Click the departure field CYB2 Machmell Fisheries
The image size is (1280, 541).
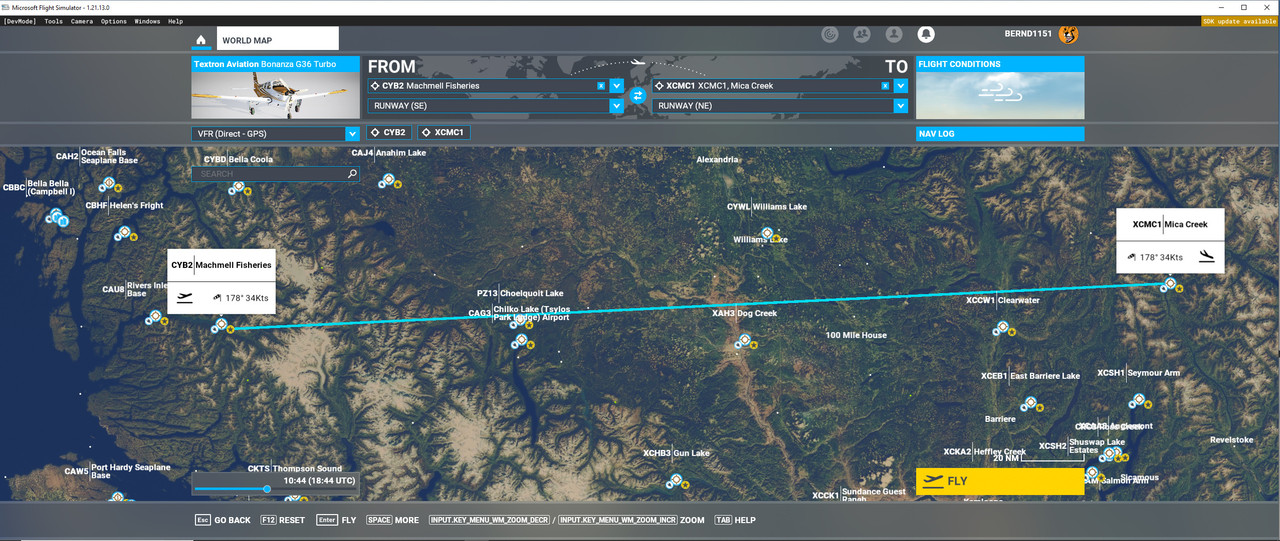pyautogui.click(x=488, y=86)
